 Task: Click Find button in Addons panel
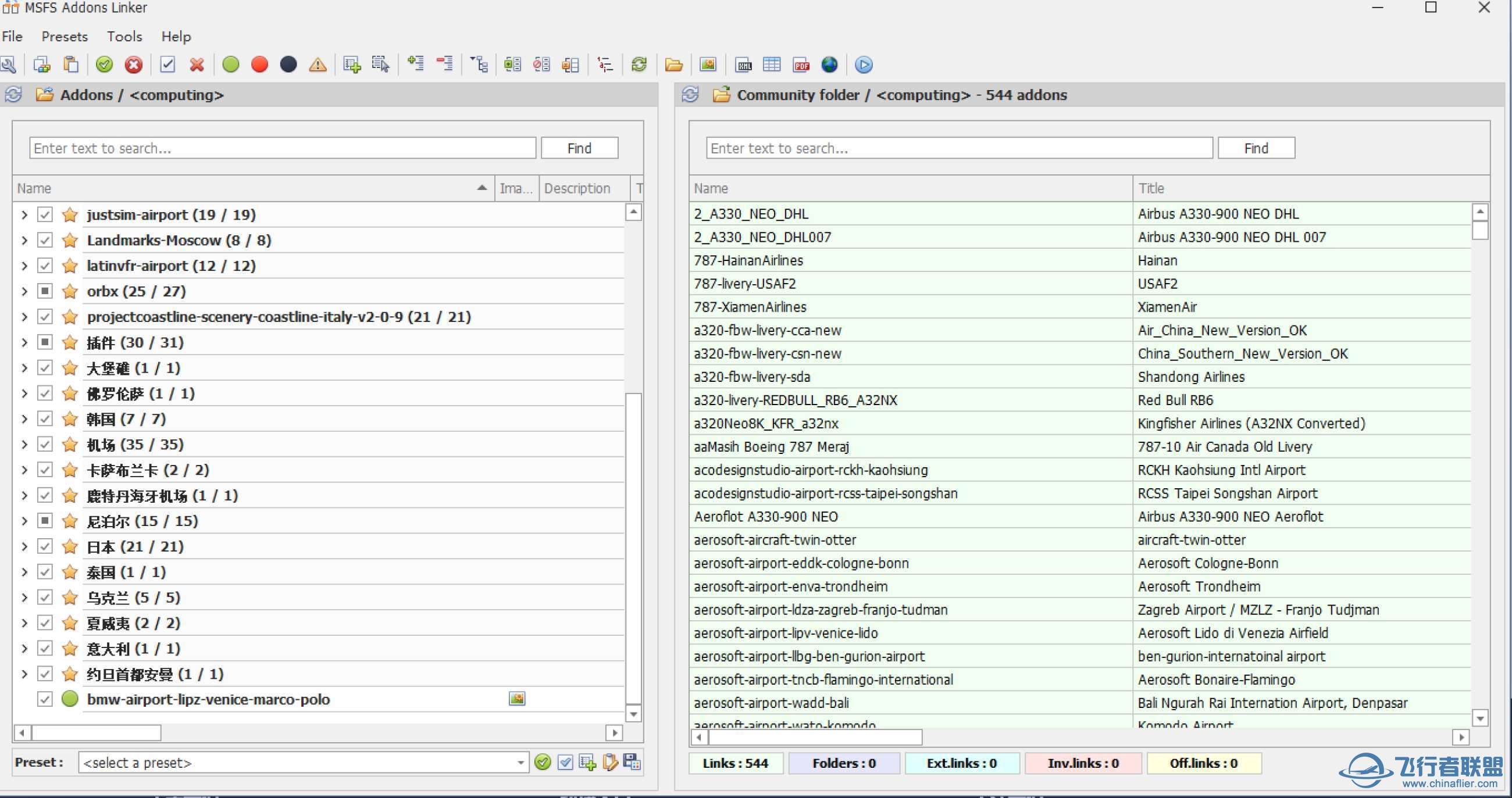pyautogui.click(x=579, y=148)
